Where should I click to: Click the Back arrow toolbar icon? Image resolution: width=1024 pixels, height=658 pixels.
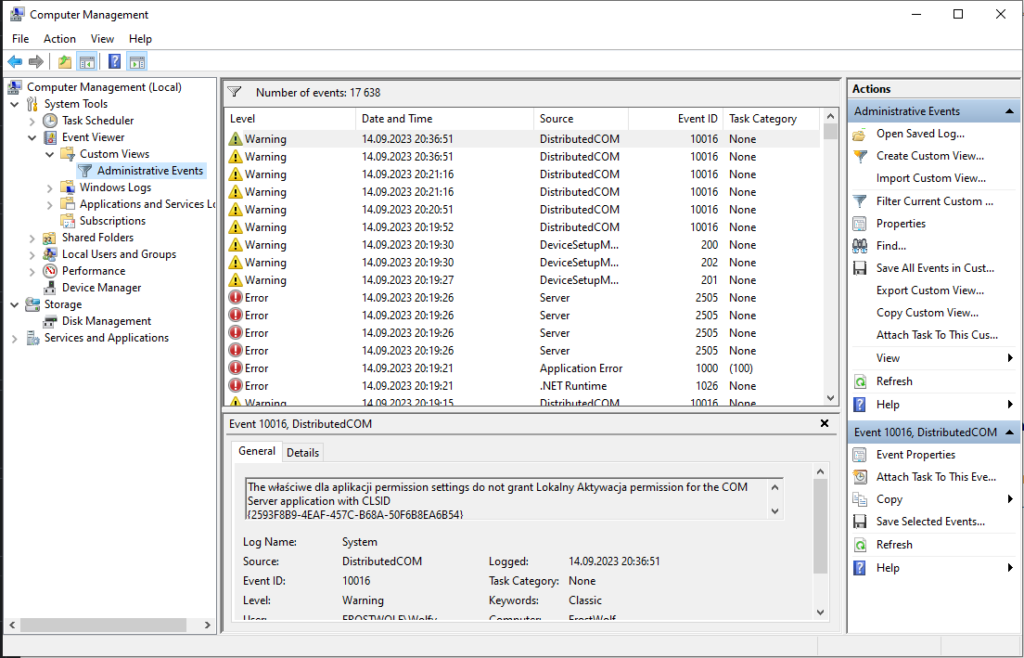[x=15, y=62]
